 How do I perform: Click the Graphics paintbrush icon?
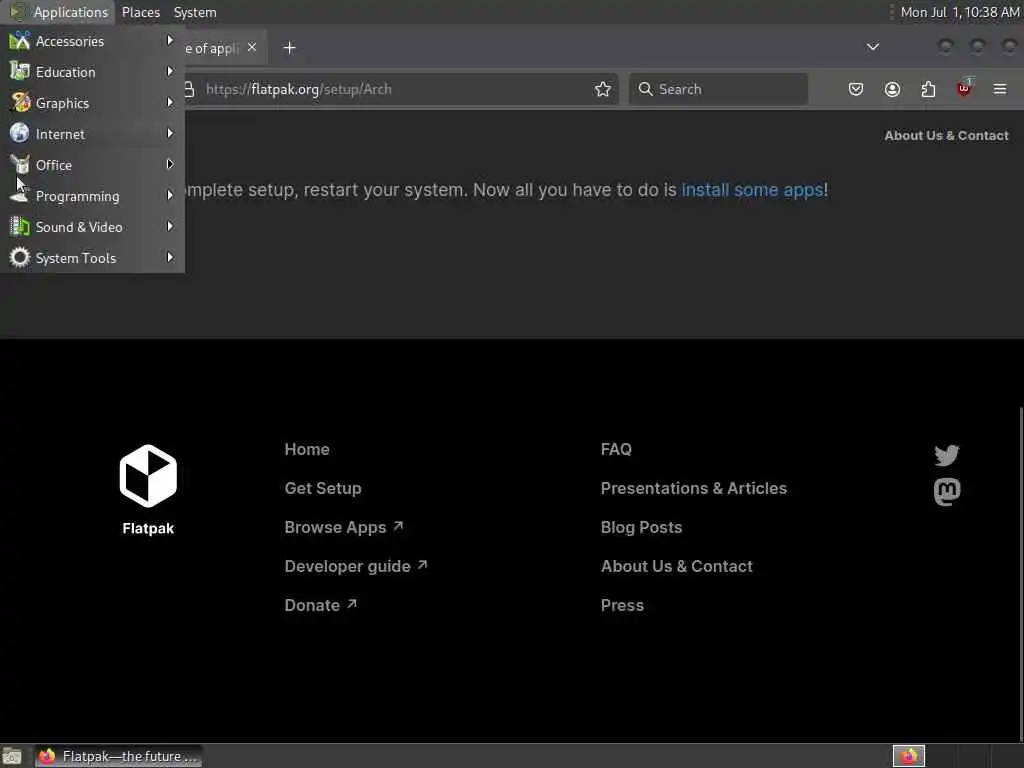pos(20,103)
